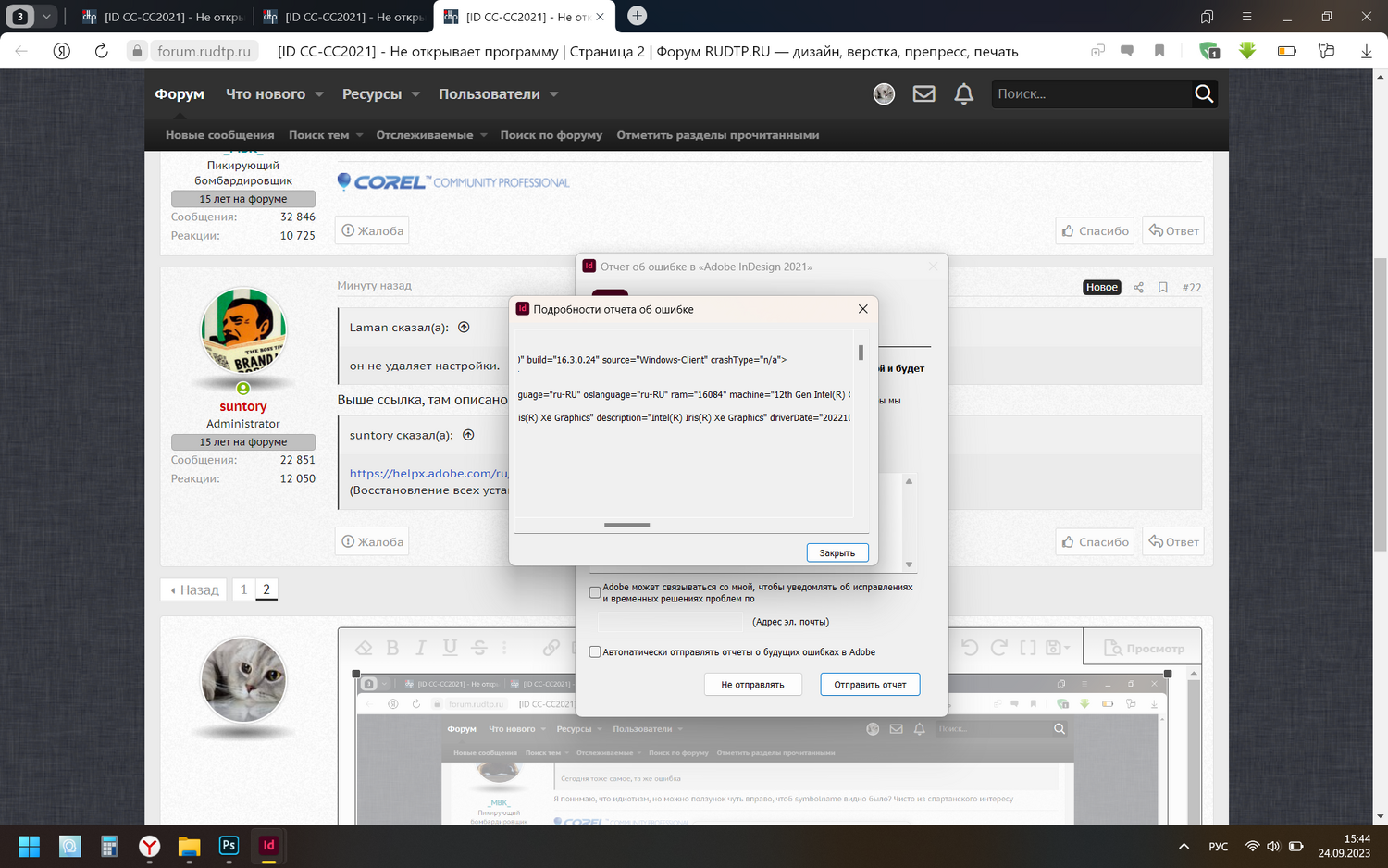The height and width of the screenshot is (868, 1388).
Task: Click the share icon on post #22
Action: [x=1138, y=288]
